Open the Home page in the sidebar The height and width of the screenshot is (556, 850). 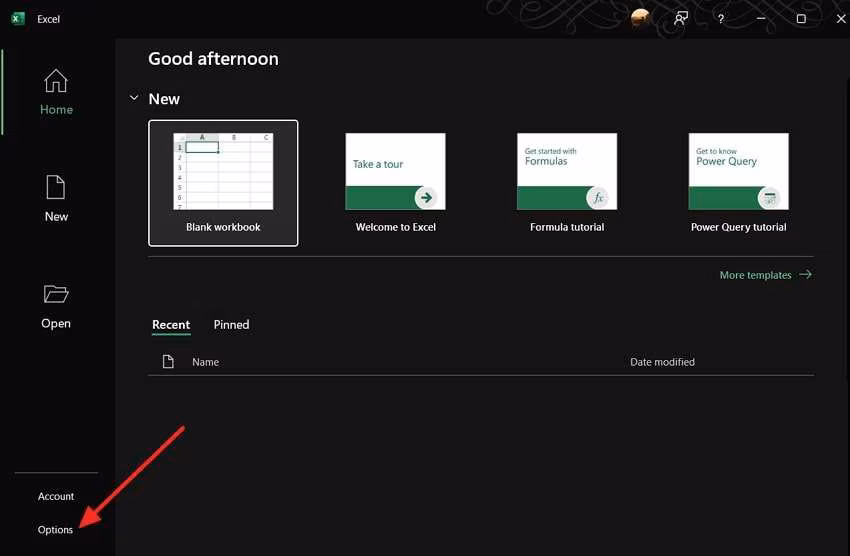click(56, 92)
